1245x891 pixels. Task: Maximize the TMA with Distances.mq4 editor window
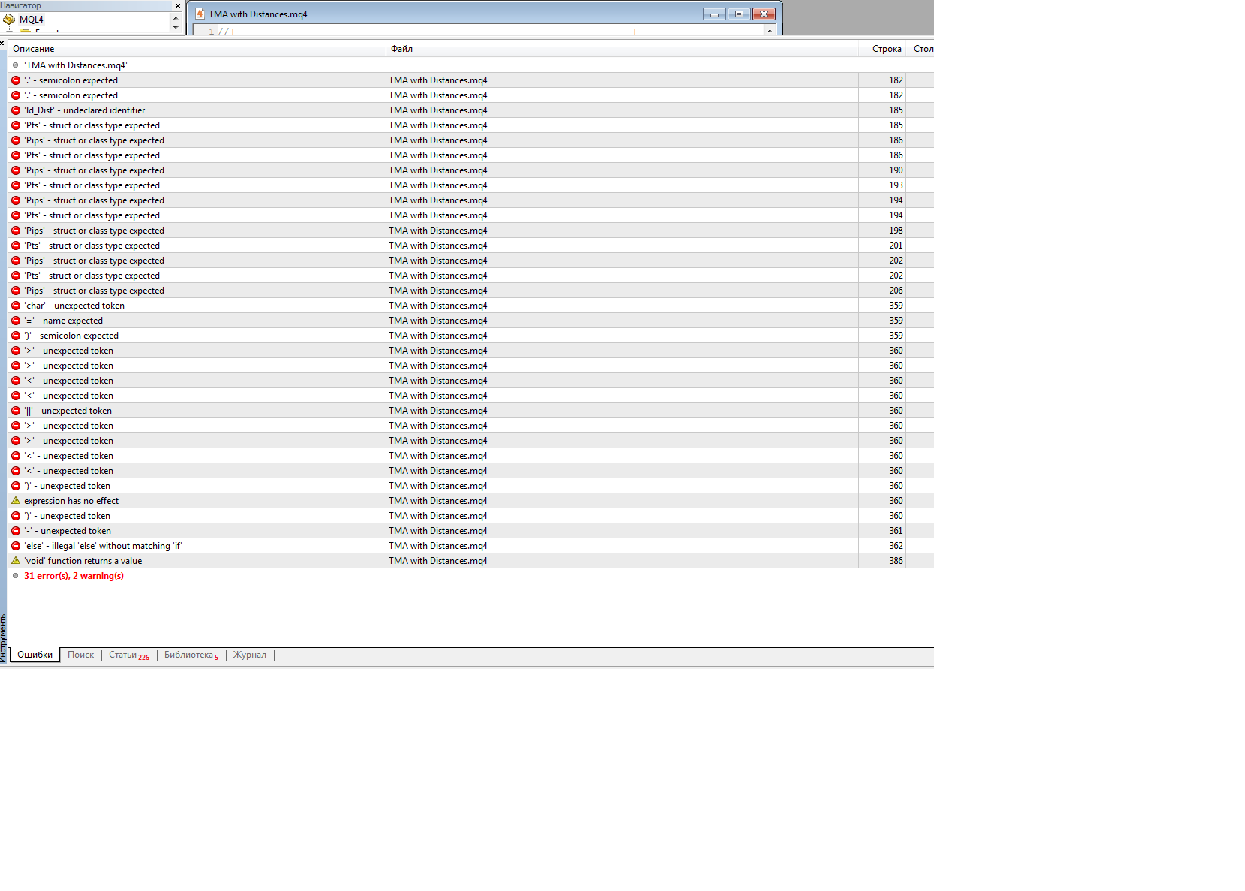pyautogui.click(x=738, y=14)
